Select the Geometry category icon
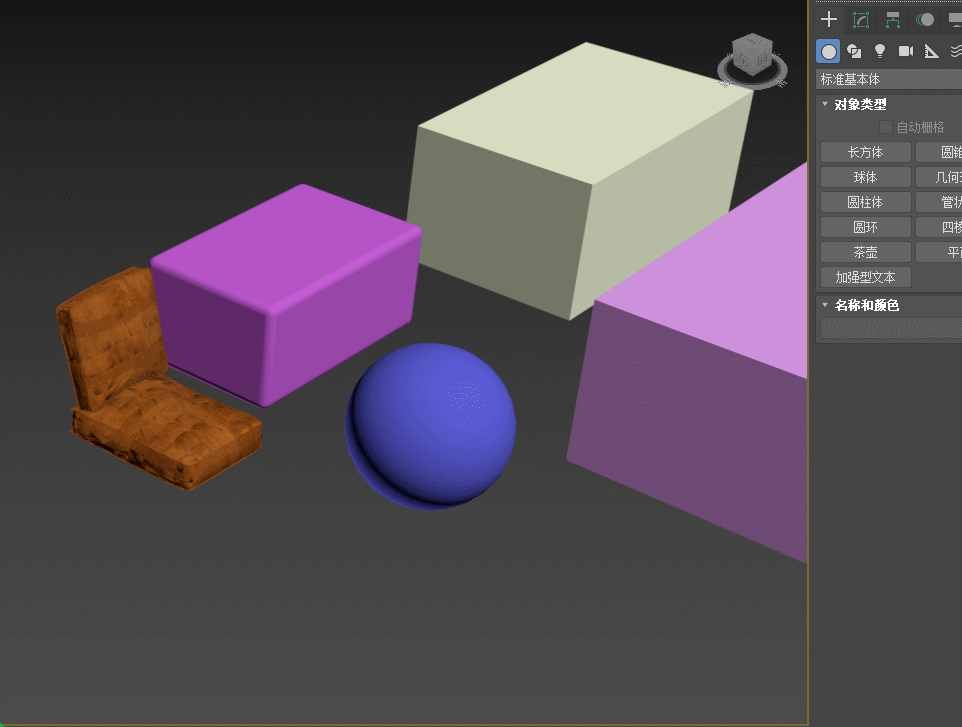This screenshot has height=727, width=962. point(828,51)
